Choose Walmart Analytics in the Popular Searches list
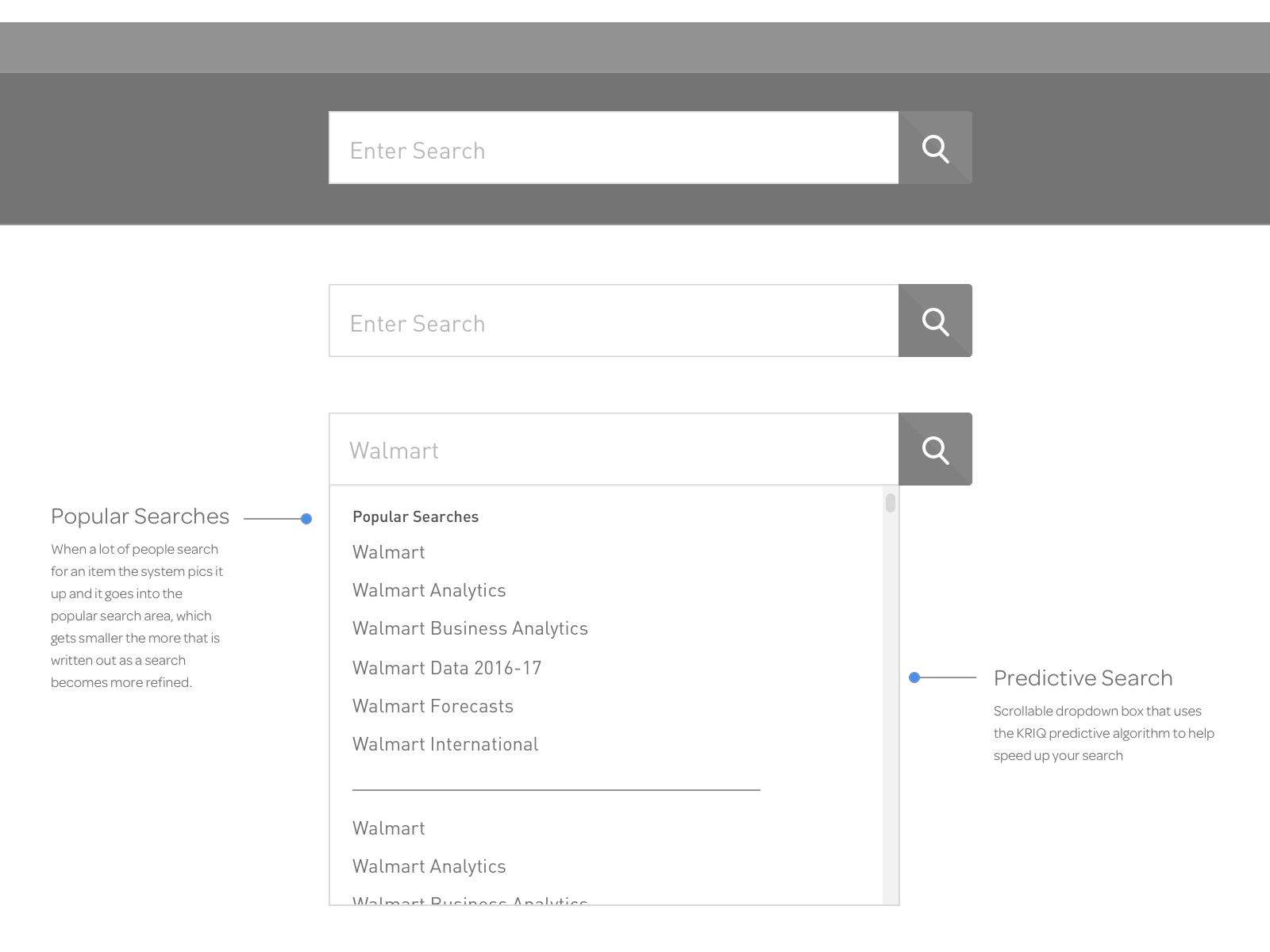Image resolution: width=1270 pixels, height=952 pixels. tap(429, 590)
